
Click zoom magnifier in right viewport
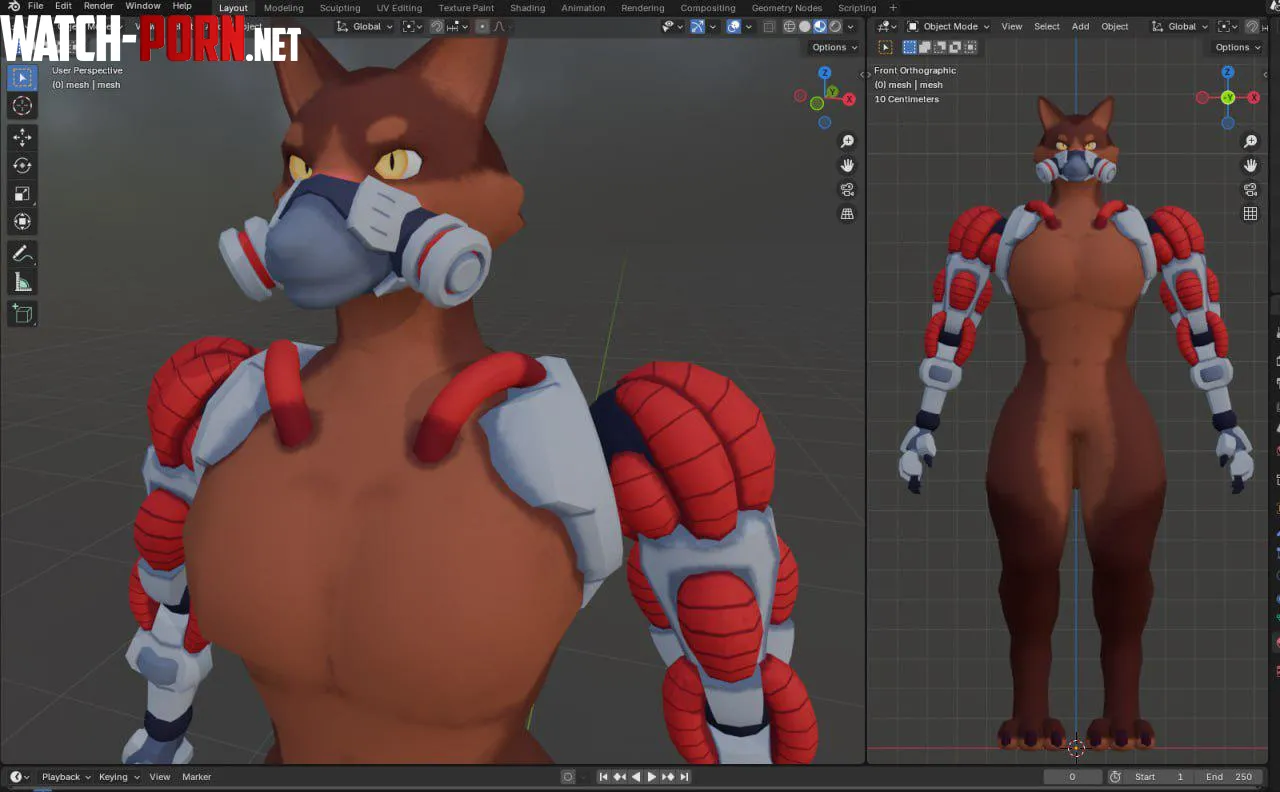pos(1250,142)
